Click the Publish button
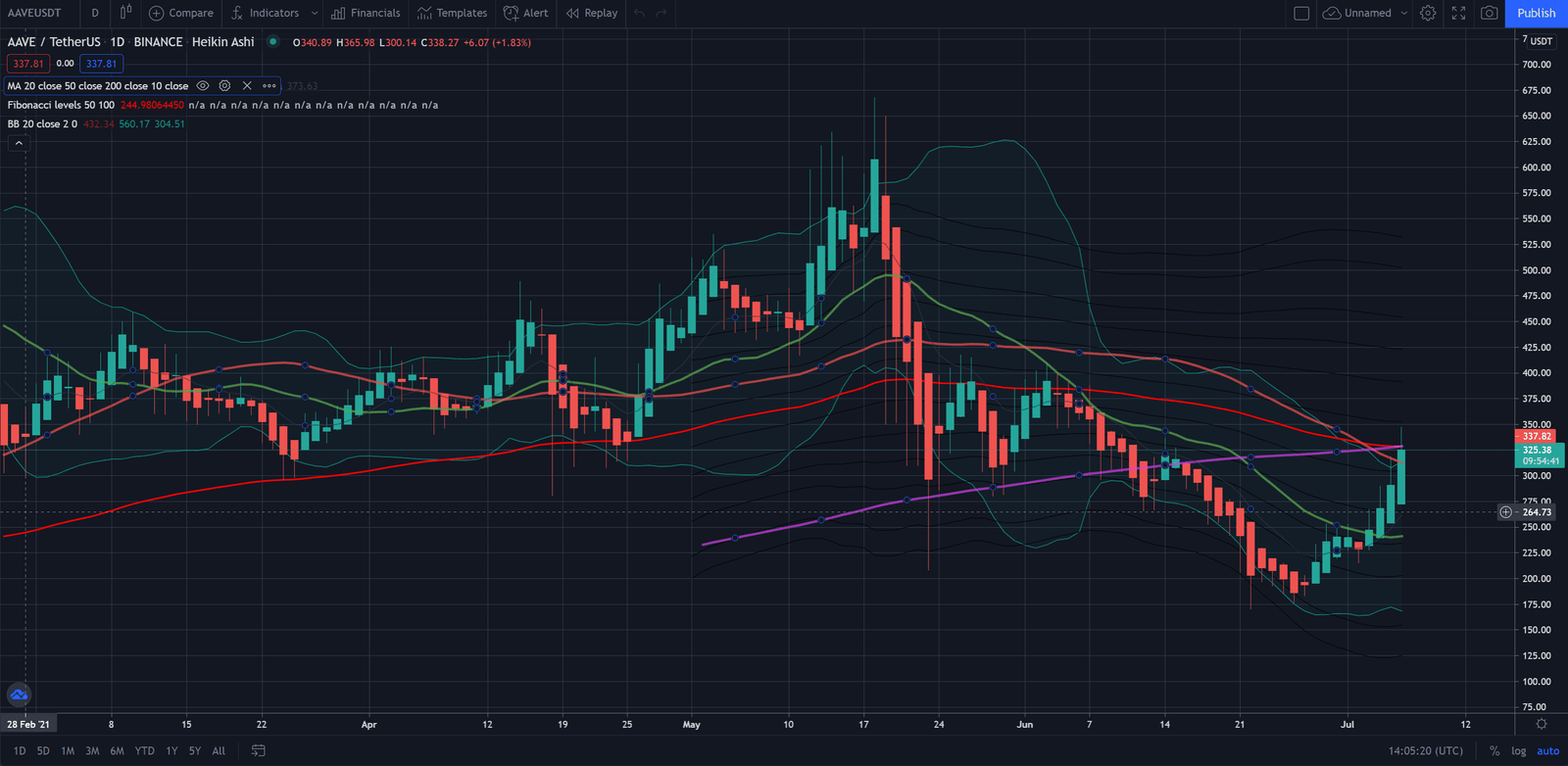 1536,13
